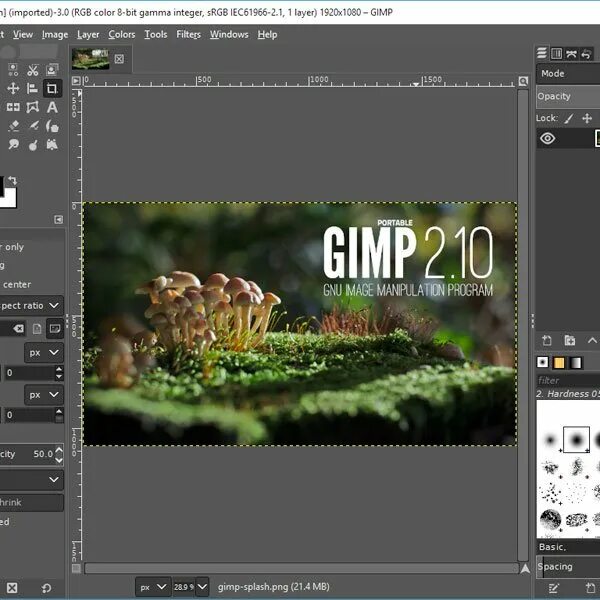Switch to the Brushes tab
The width and height of the screenshot is (600, 600).
click(542, 362)
